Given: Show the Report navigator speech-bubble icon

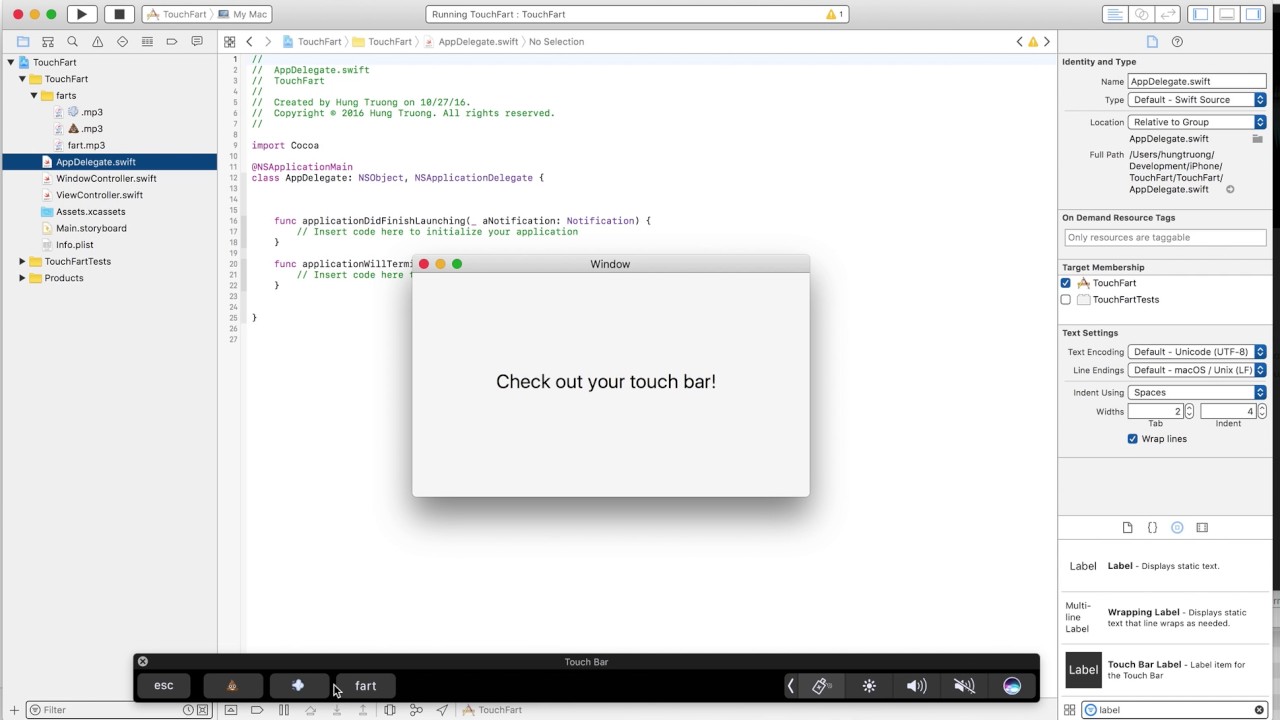Looking at the screenshot, I should click(x=197, y=42).
